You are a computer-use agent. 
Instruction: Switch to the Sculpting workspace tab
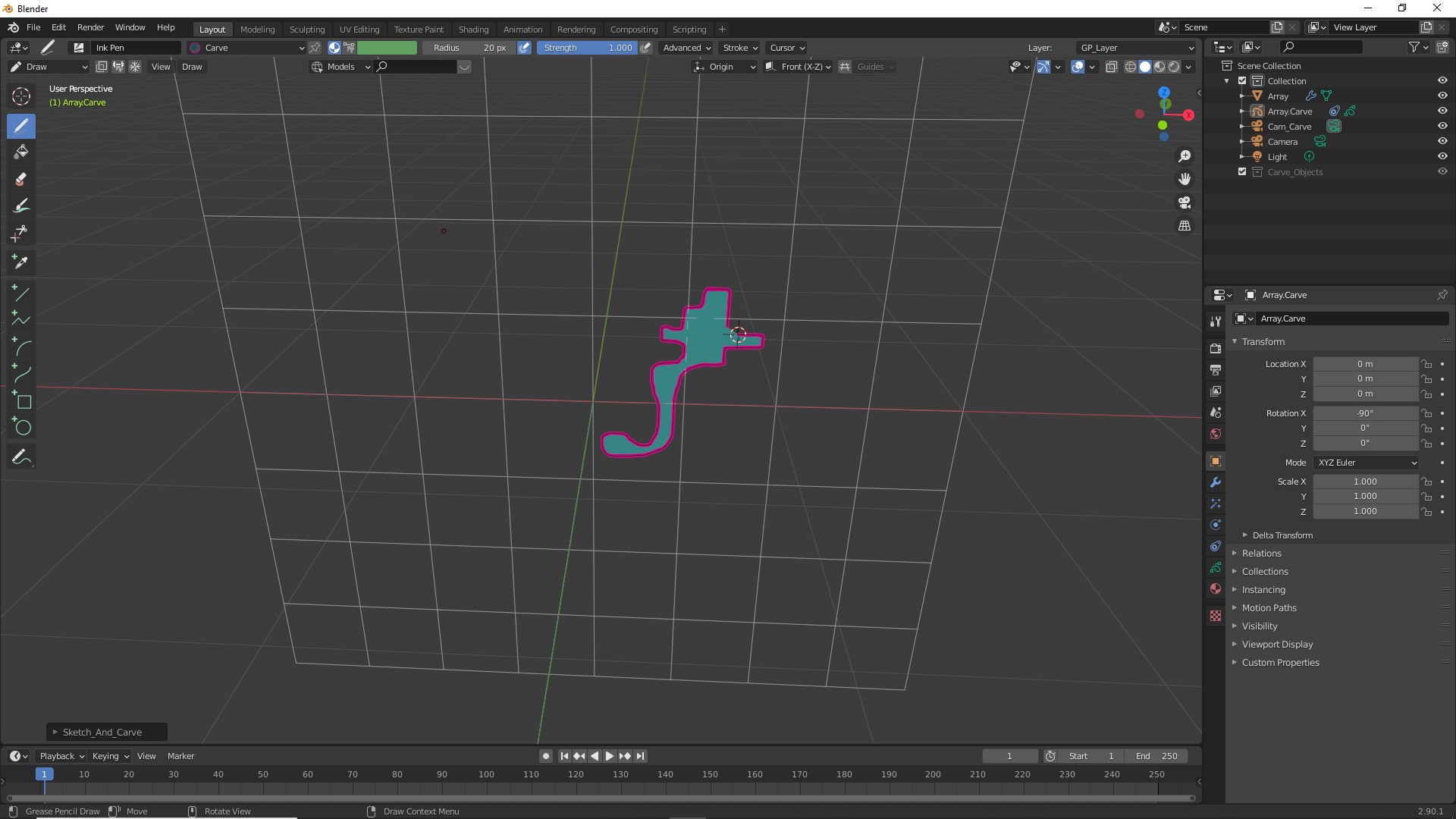coord(306,30)
